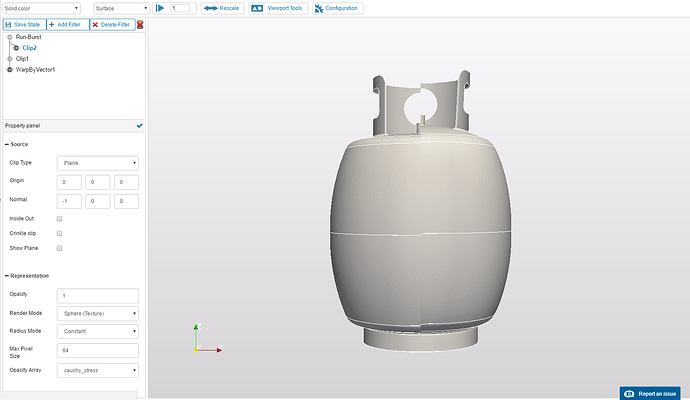
Task: Select Clip1 in the pipeline tree
Action: 22,59
